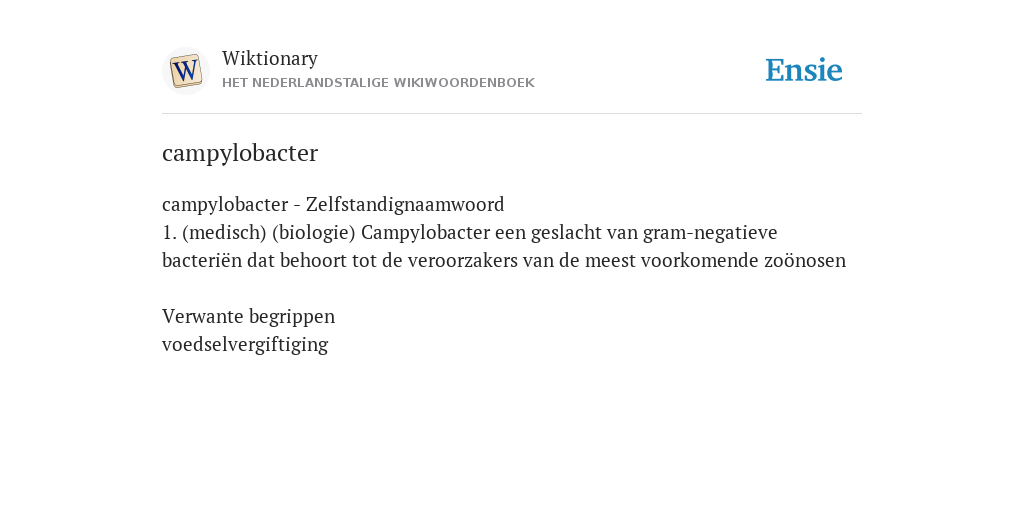Click the capitalized word Campylobacter in definition
The width and height of the screenshot is (1024, 512).
(425, 232)
